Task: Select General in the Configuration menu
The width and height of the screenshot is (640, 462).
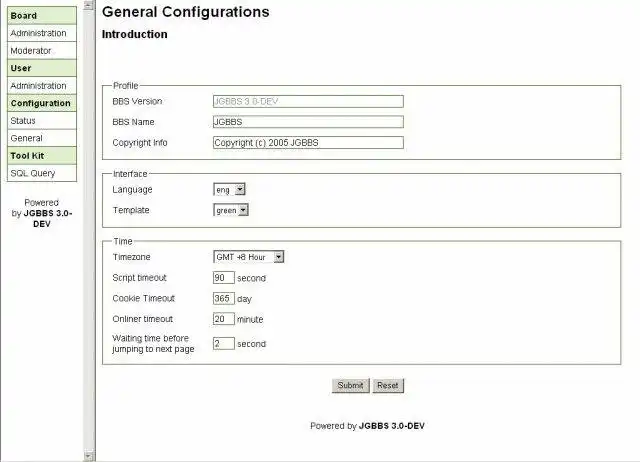Action: point(26,138)
